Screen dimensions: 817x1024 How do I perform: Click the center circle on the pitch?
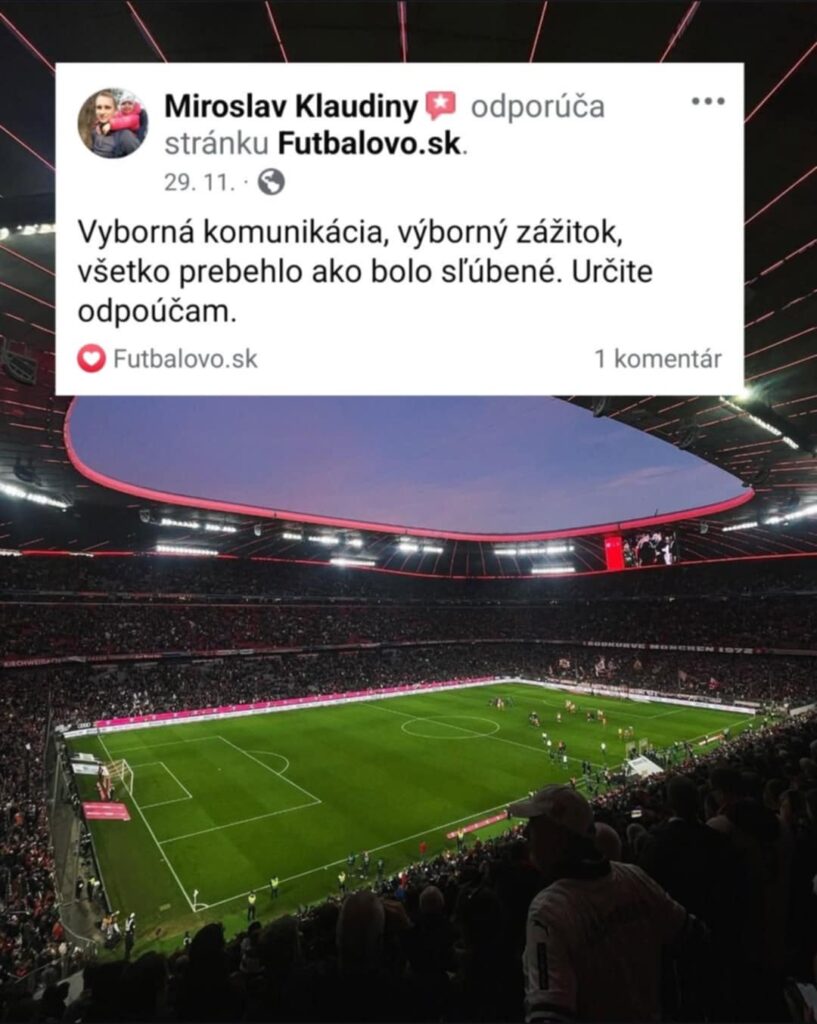coord(451,727)
